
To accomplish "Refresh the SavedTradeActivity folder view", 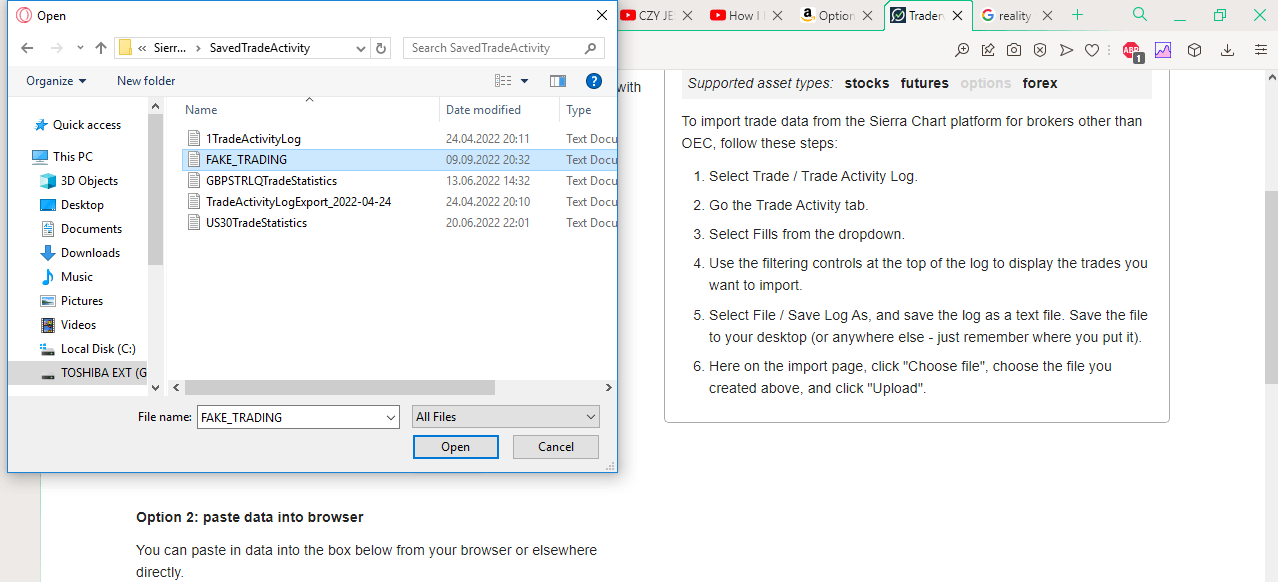I will click(x=381, y=48).
